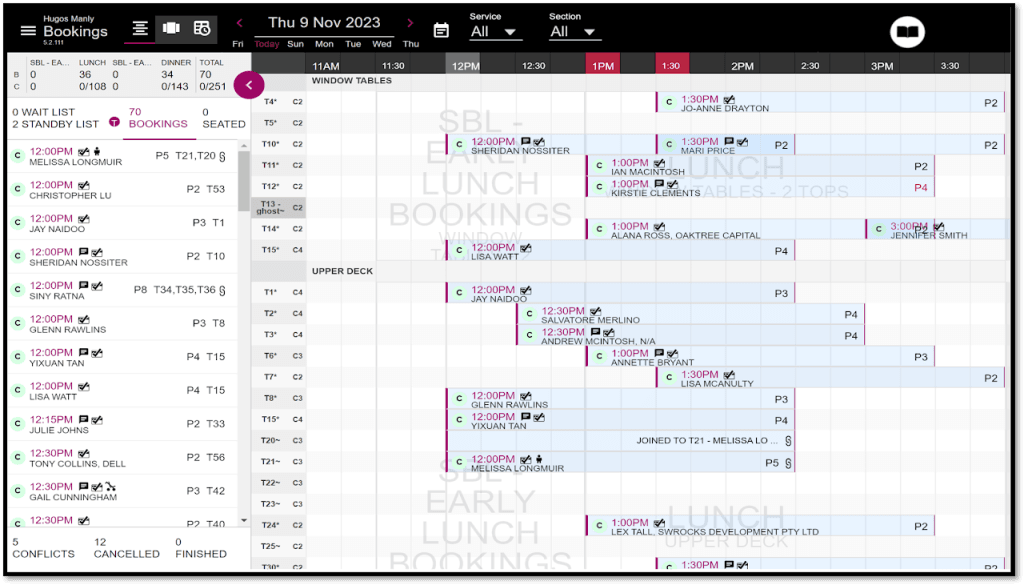Go to previous day with left arrow
This screenshot has width=1024, height=585.
(x=239, y=23)
